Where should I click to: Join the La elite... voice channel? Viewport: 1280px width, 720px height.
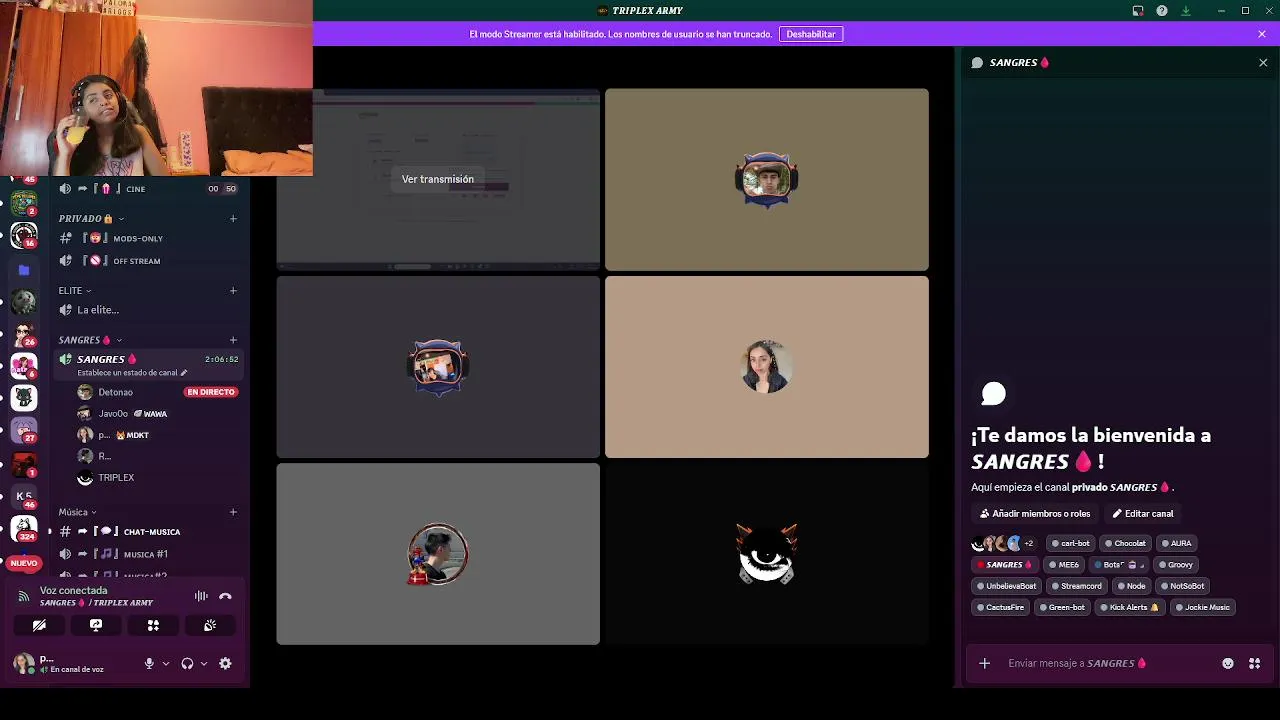click(148, 310)
